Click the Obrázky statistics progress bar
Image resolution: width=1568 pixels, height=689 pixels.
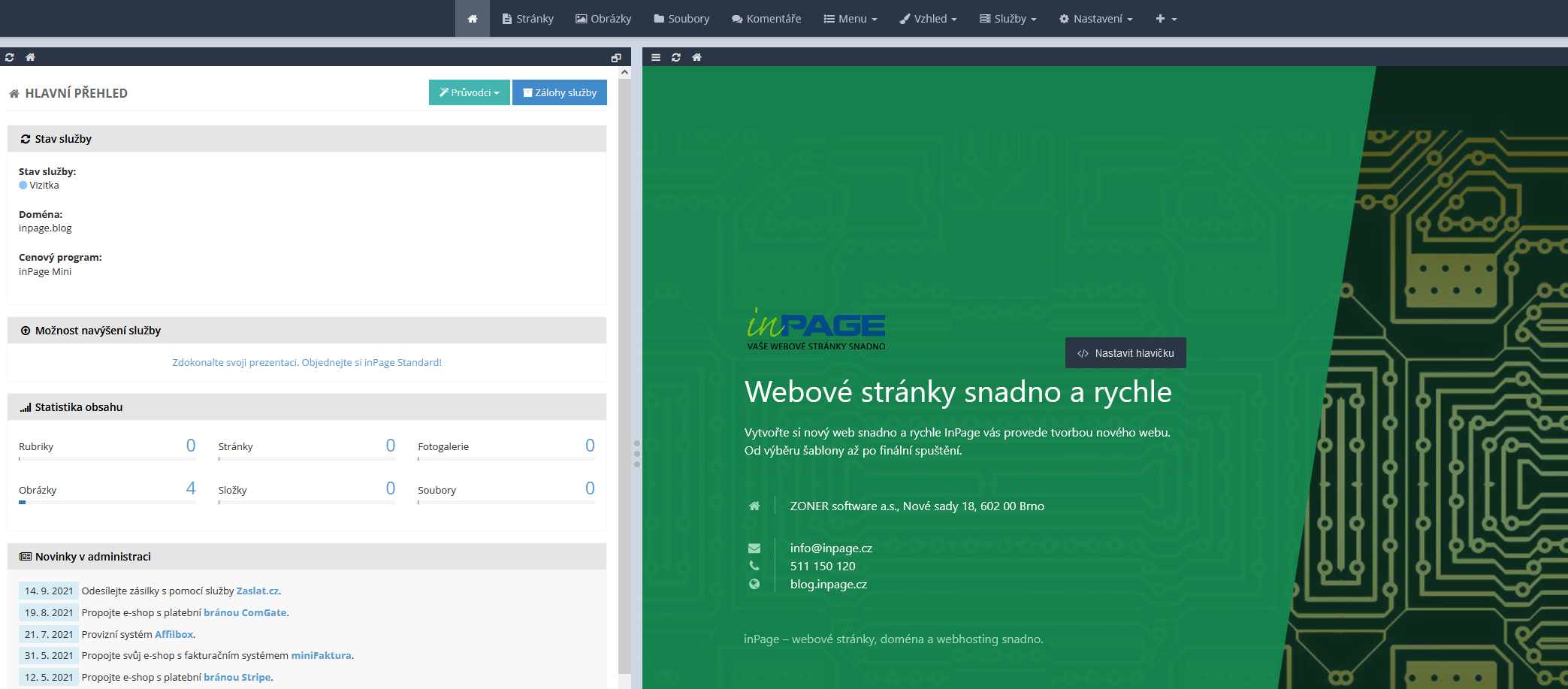107,503
